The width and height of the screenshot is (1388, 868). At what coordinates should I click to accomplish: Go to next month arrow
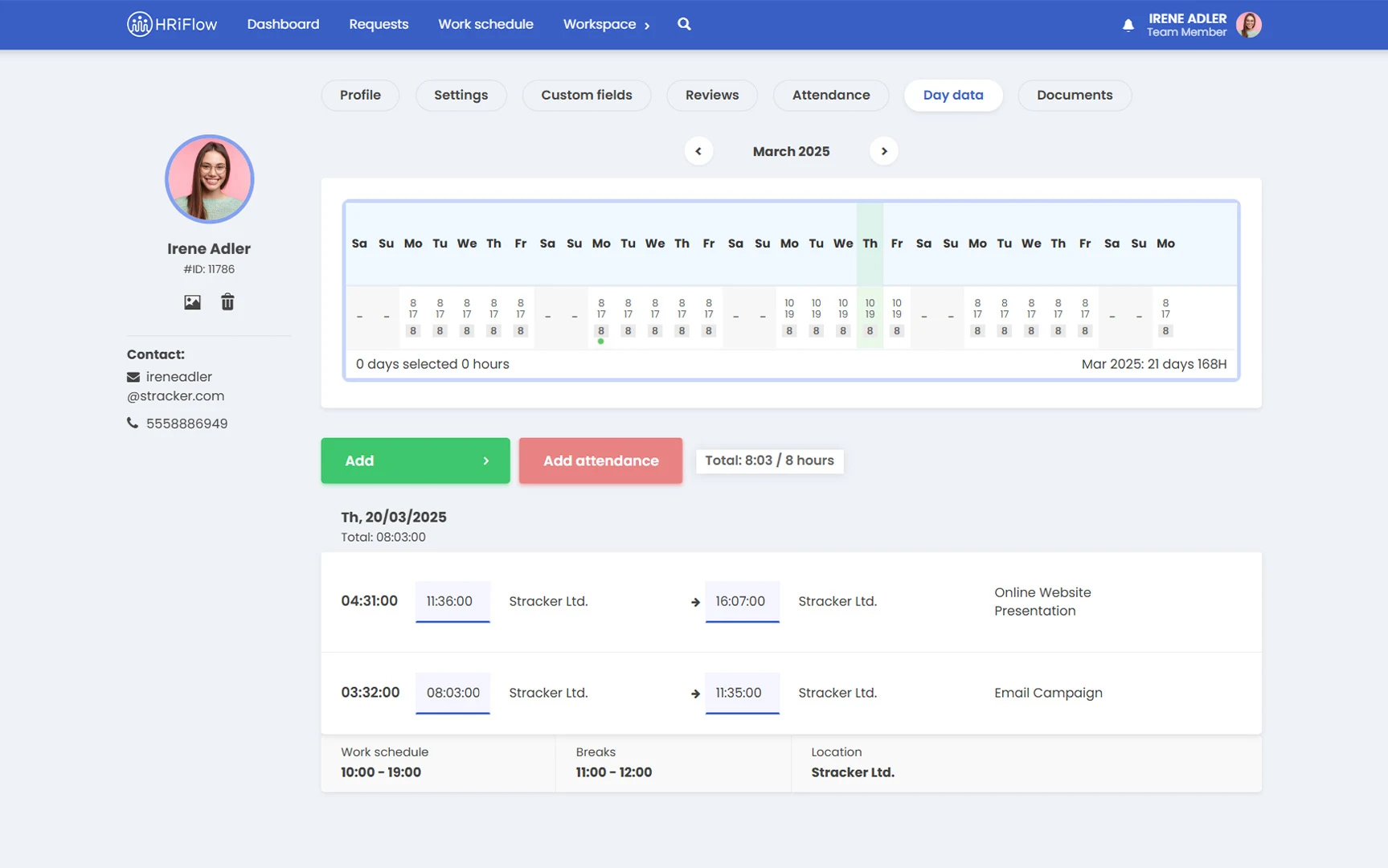click(x=883, y=151)
